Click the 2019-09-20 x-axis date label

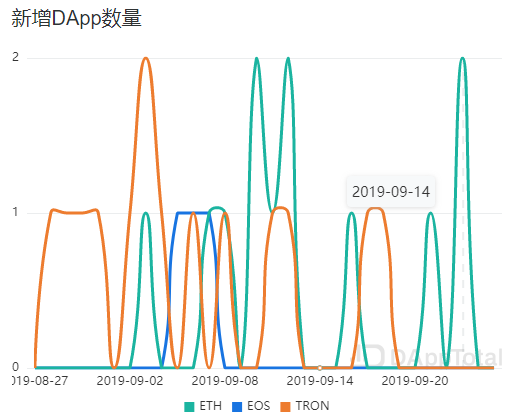coord(415,381)
